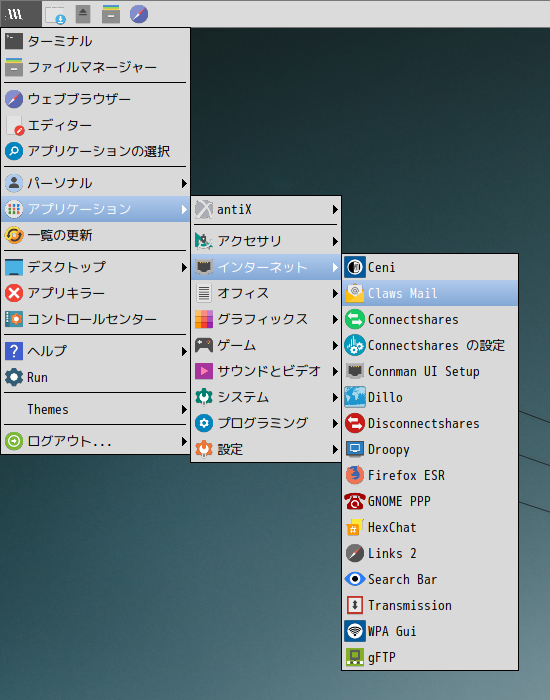Open the Dillo browser entry
The height and width of the screenshot is (700, 550).
tap(430, 397)
